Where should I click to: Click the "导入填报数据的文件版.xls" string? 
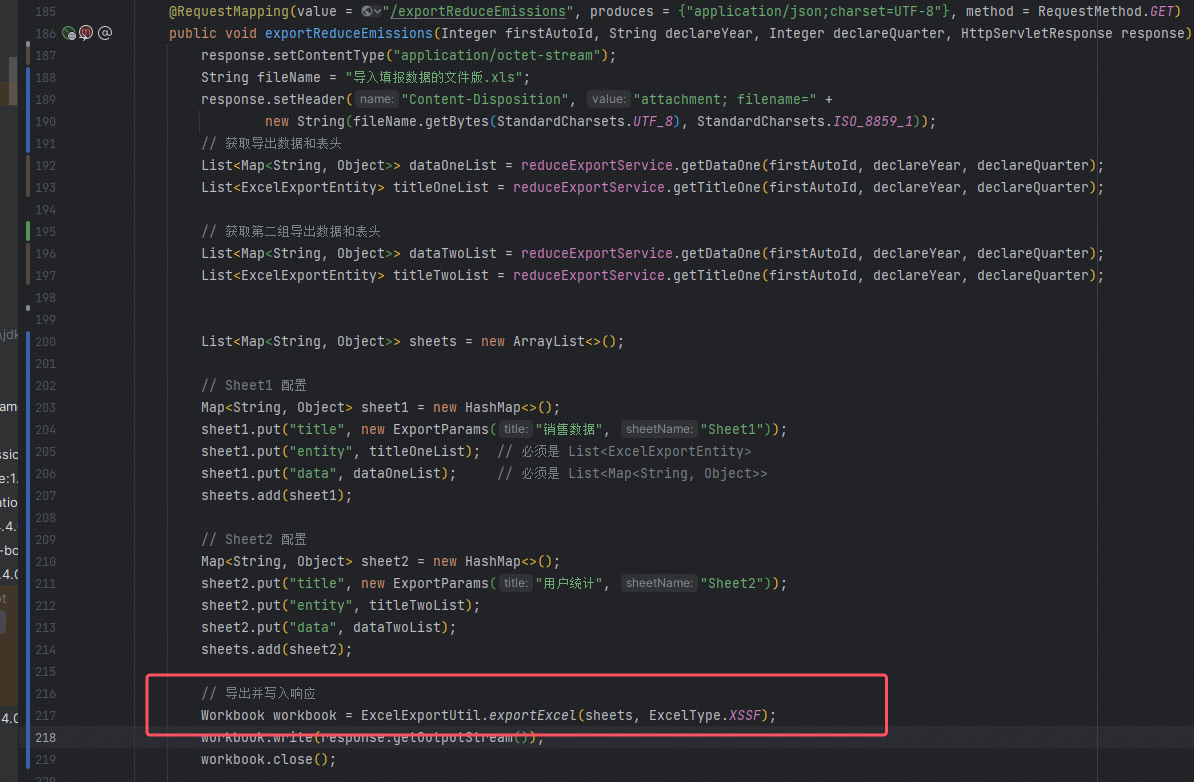point(434,78)
